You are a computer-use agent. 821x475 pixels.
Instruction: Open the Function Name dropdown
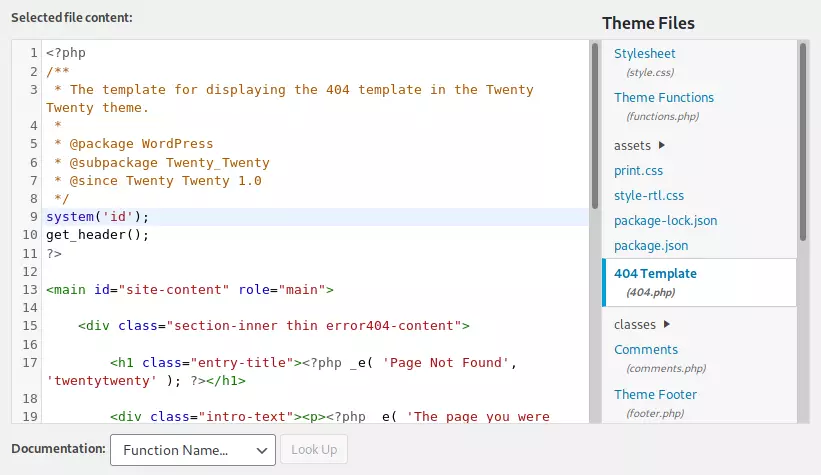193,450
